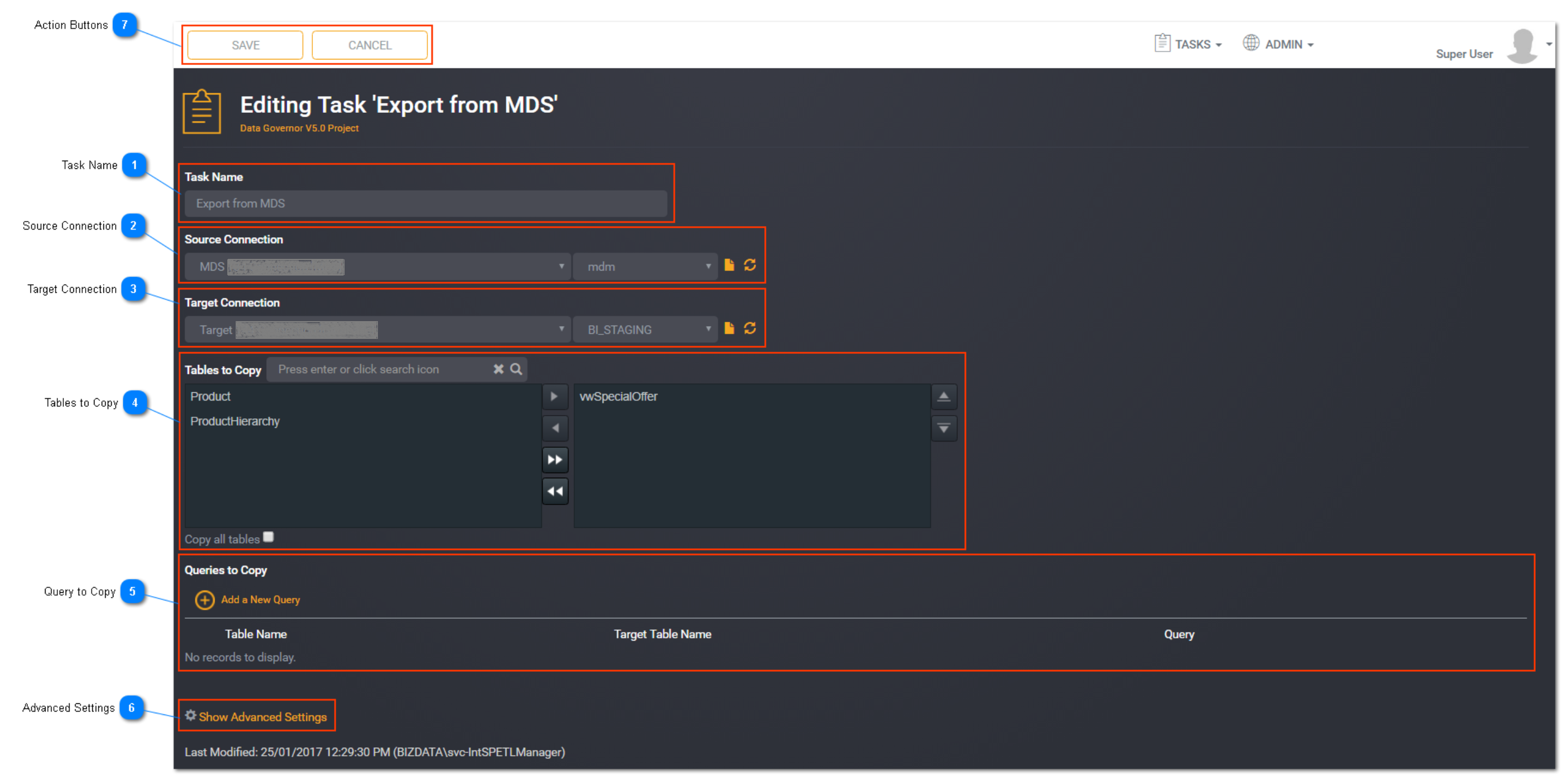Open the BI_STAGING target database dropdown
The width and height of the screenshot is (1568, 780).
click(645, 330)
